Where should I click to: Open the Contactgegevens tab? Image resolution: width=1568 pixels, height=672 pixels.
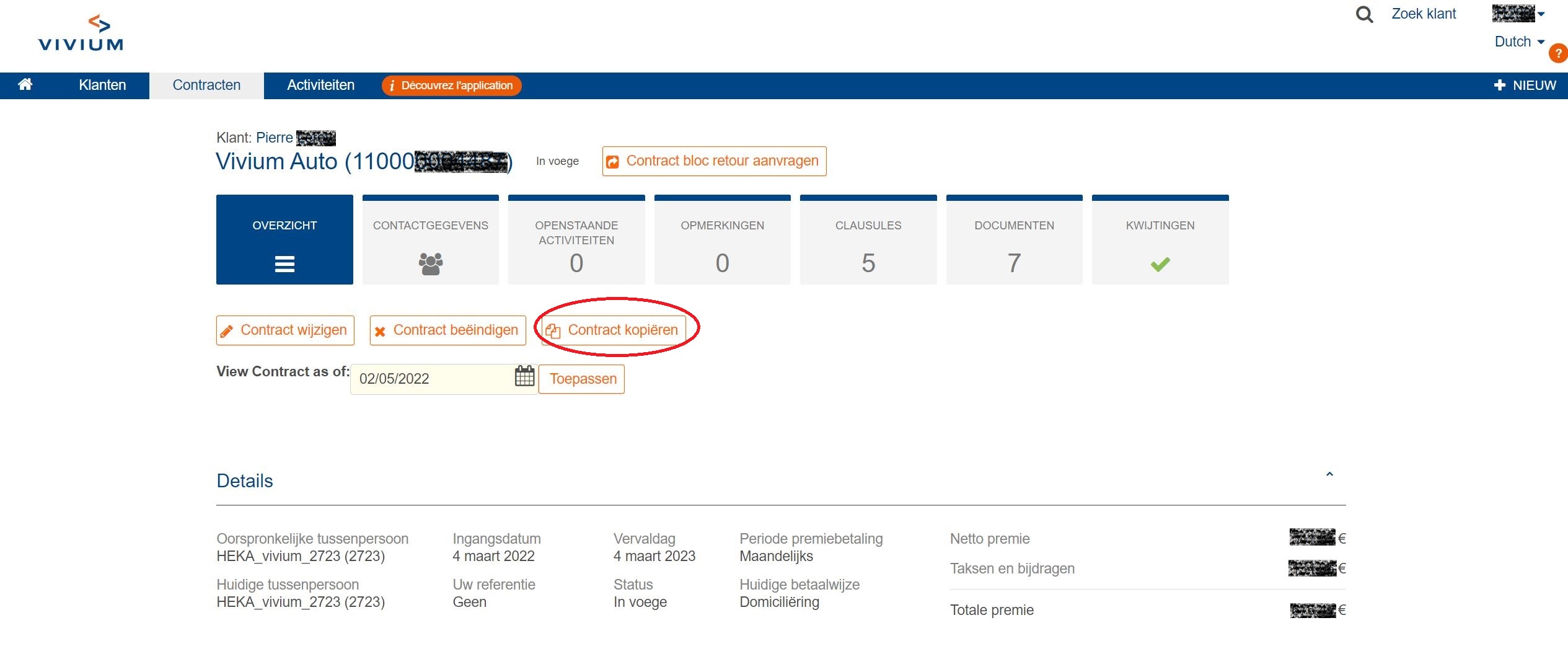(431, 239)
